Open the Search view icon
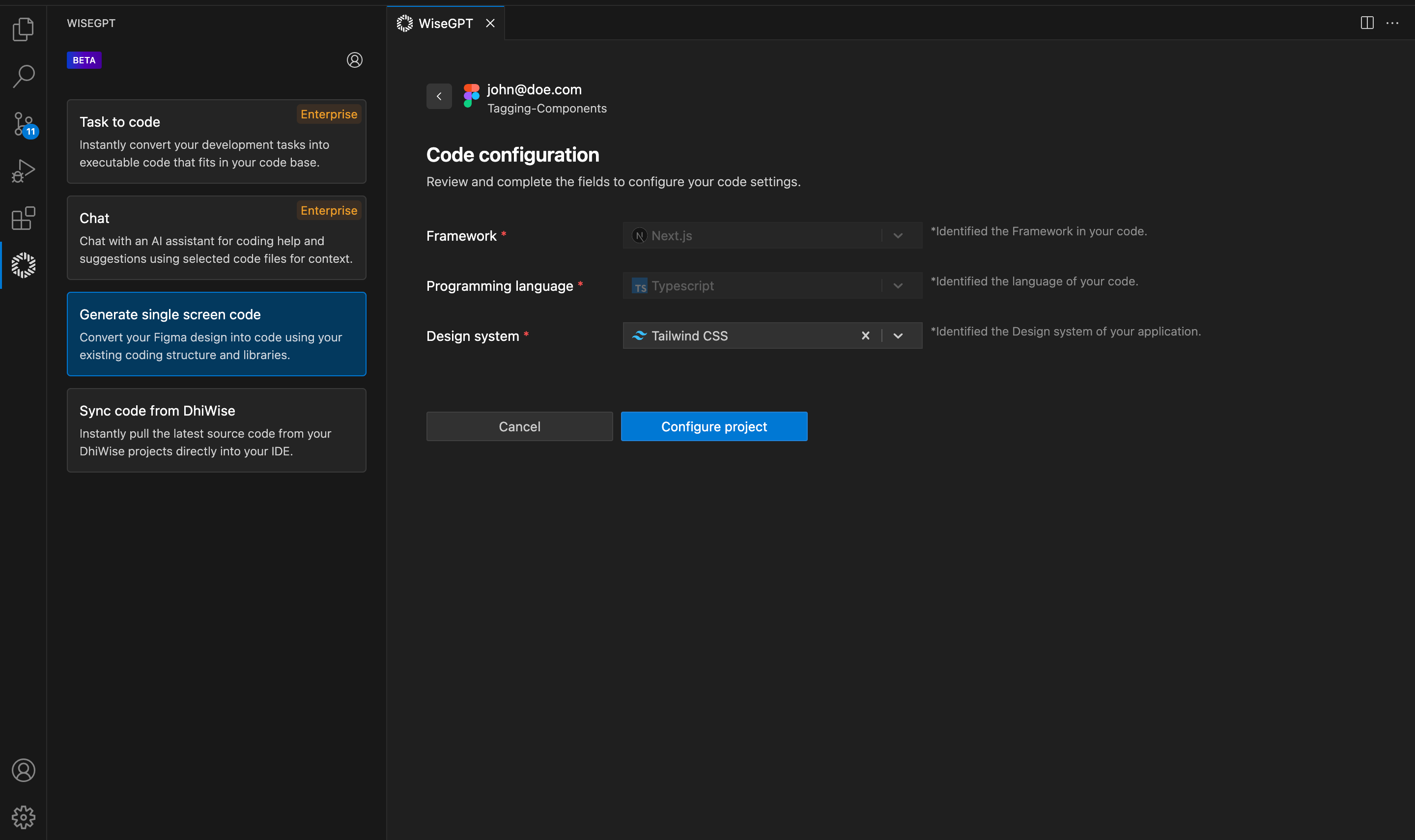Screen dimensions: 1415x840 click(x=23, y=76)
